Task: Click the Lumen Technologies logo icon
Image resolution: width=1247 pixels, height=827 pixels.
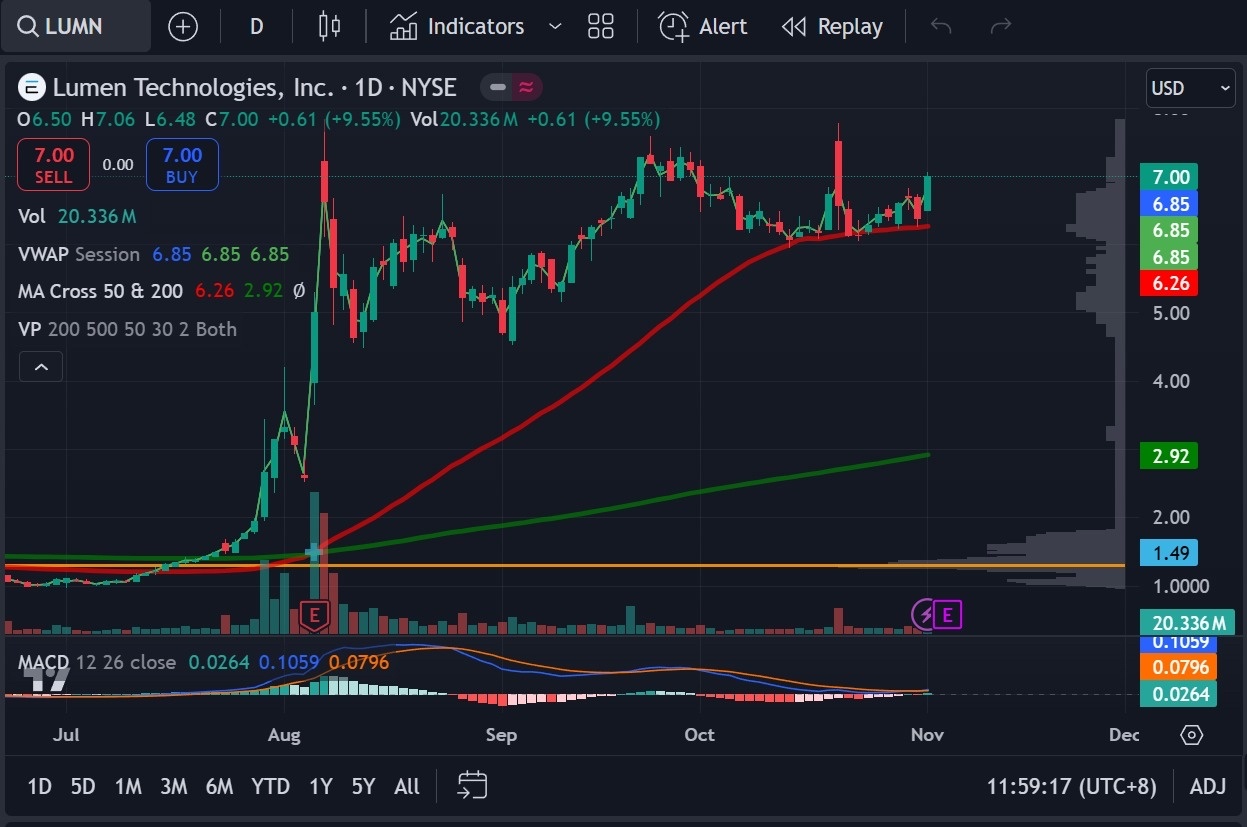Action: 32,88
